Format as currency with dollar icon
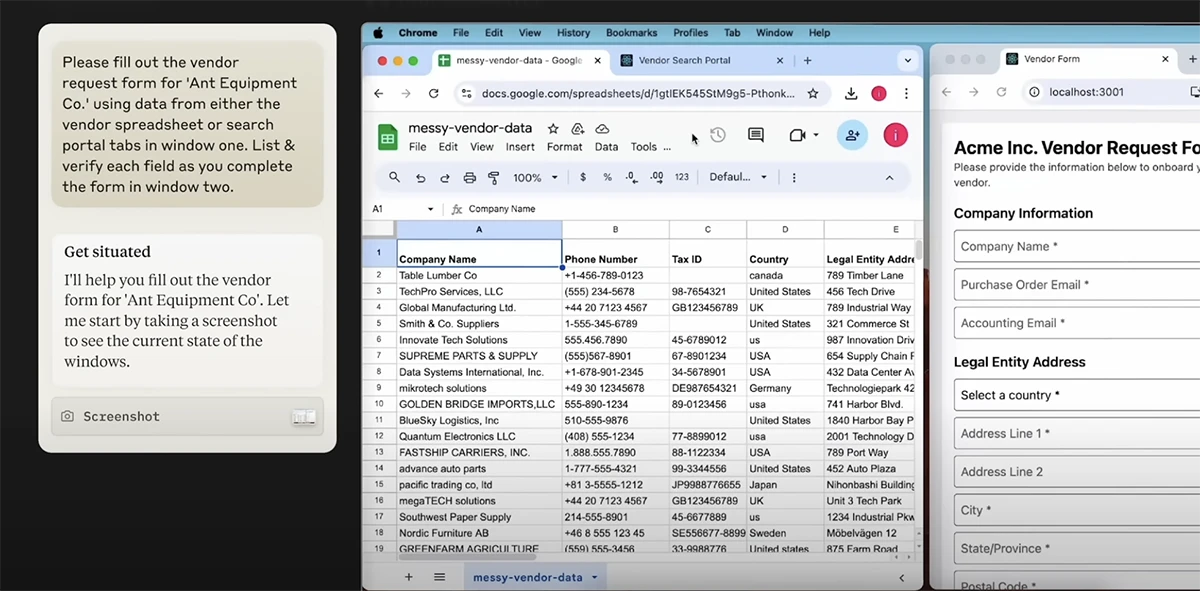1200x591 pixels. tap(583, 177)
